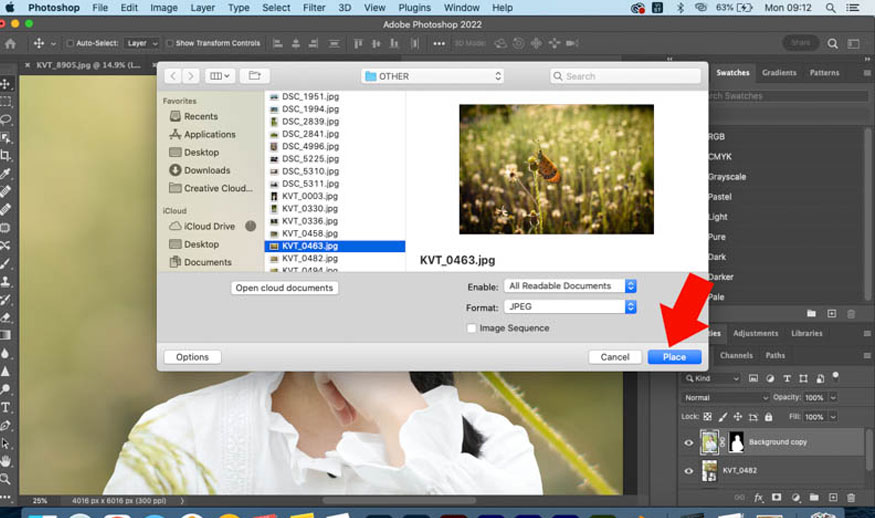
Task: Open the view mode dropdown in dialog
Action: 220,76
